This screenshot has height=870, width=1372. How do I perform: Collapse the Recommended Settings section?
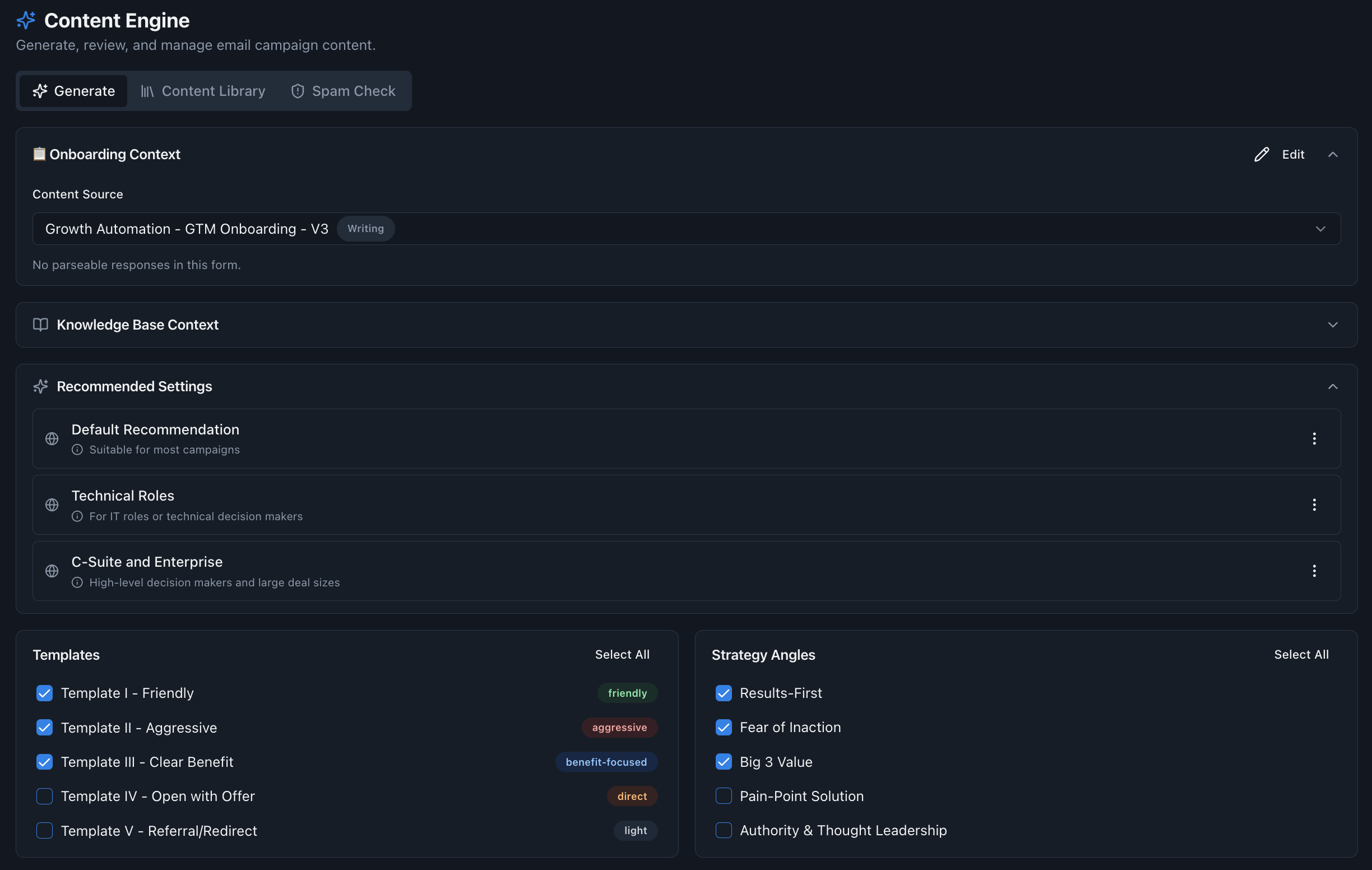pyautogui.click(x=1333, y=386)
